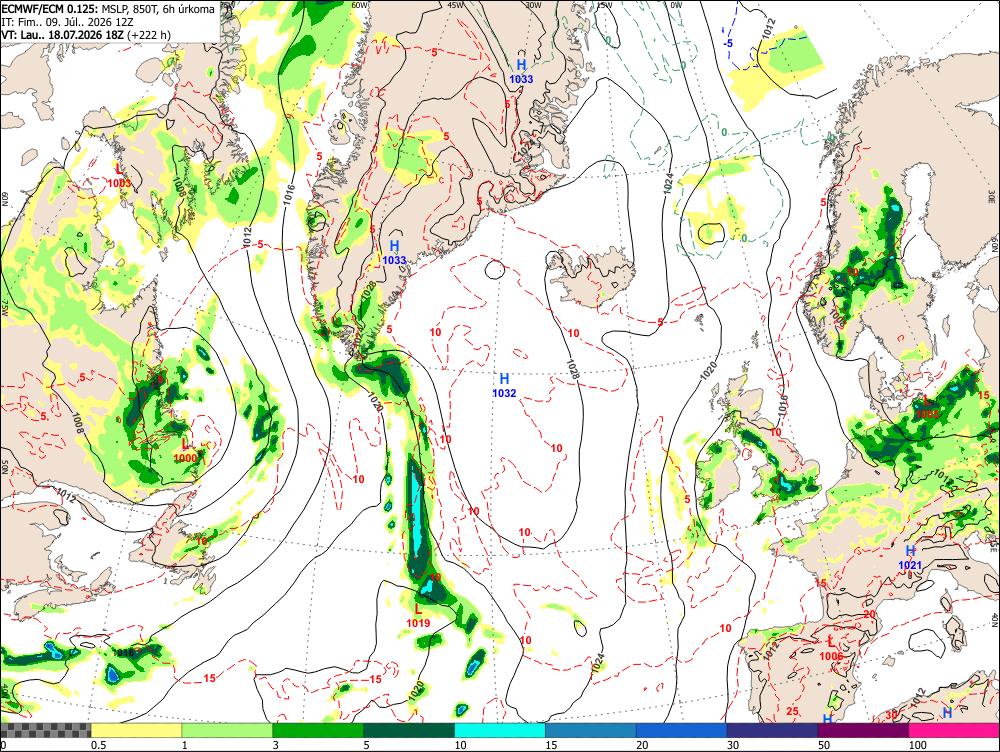Click the '(+222 h)' forecast hour text

point(149,34)
